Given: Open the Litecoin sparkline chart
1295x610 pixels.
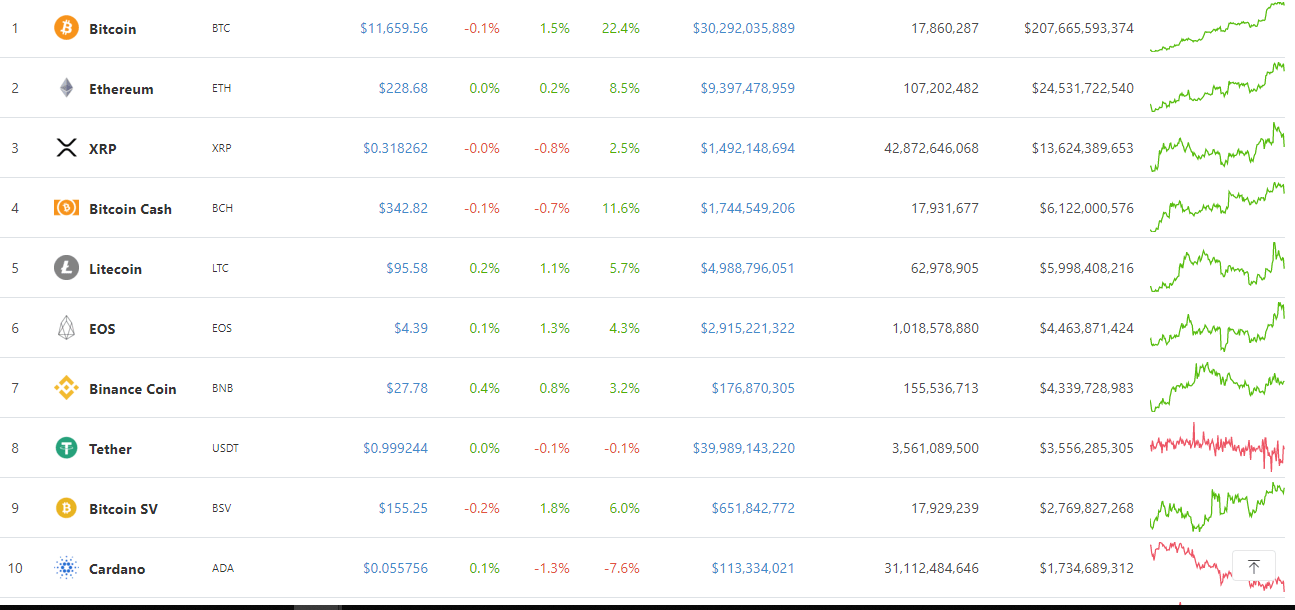Looking at the screenshot, I should (x=1217, y=267).
